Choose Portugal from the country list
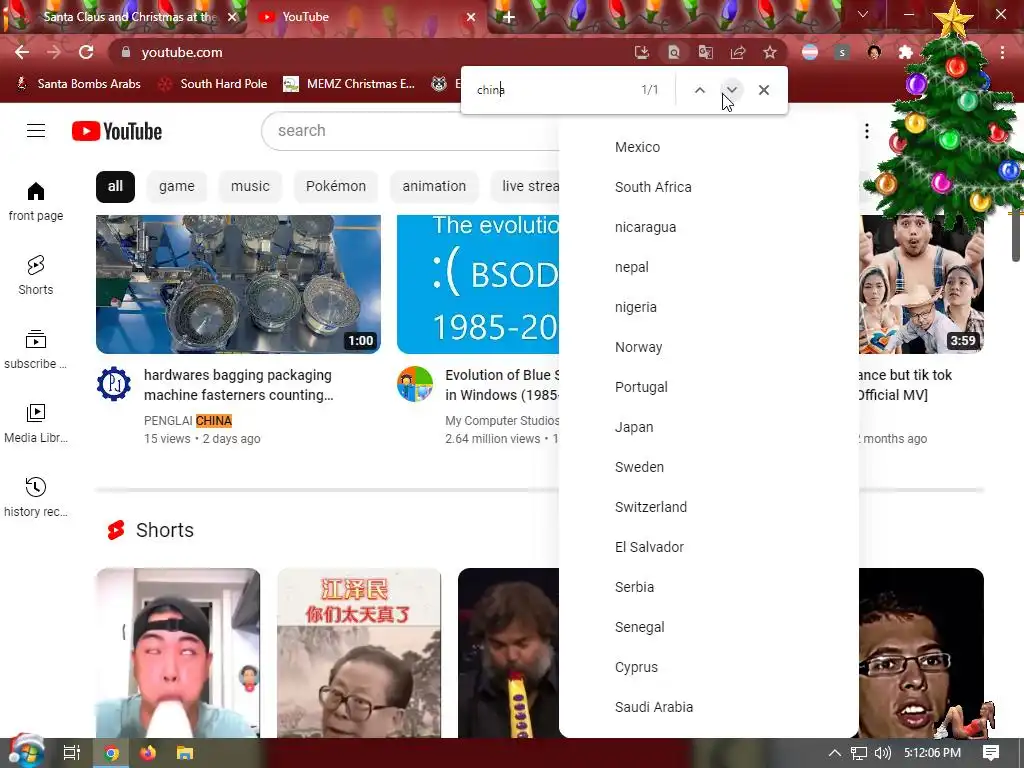Viewport: 1024px width, 768px height. pos(709,387)
